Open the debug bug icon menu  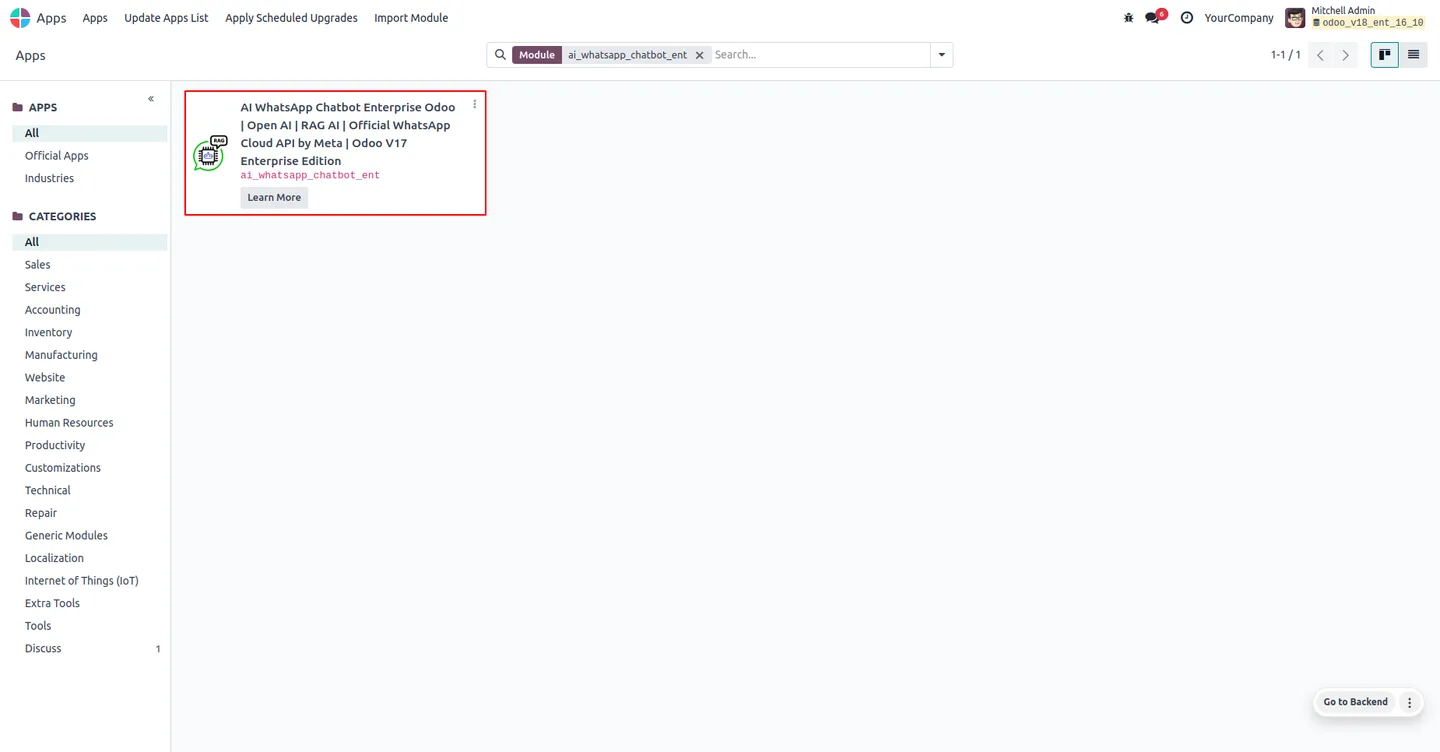click(1128, 18)
